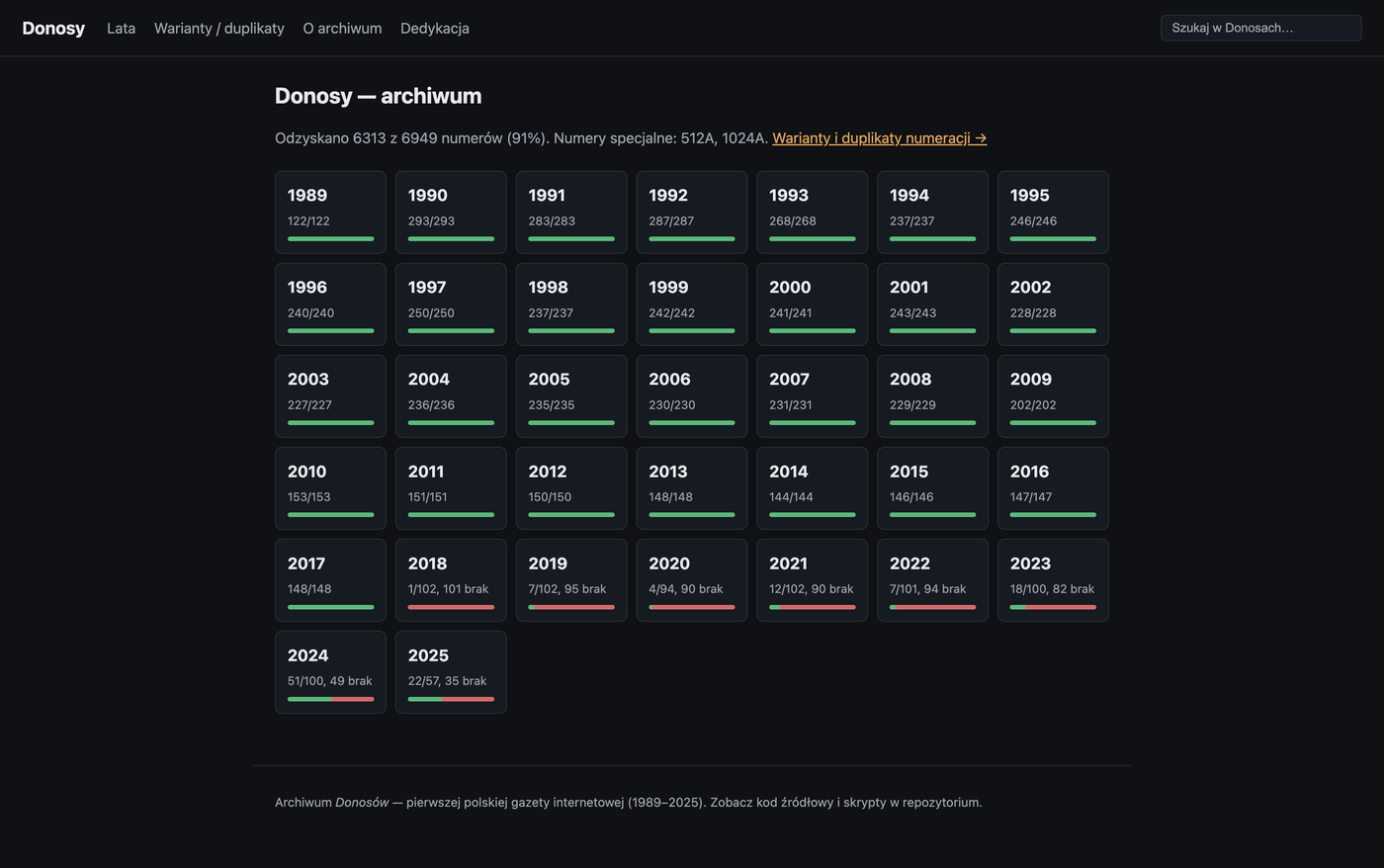Select the 2000 year card
This screenshot has width=1384, height=868.
[813, 304]
